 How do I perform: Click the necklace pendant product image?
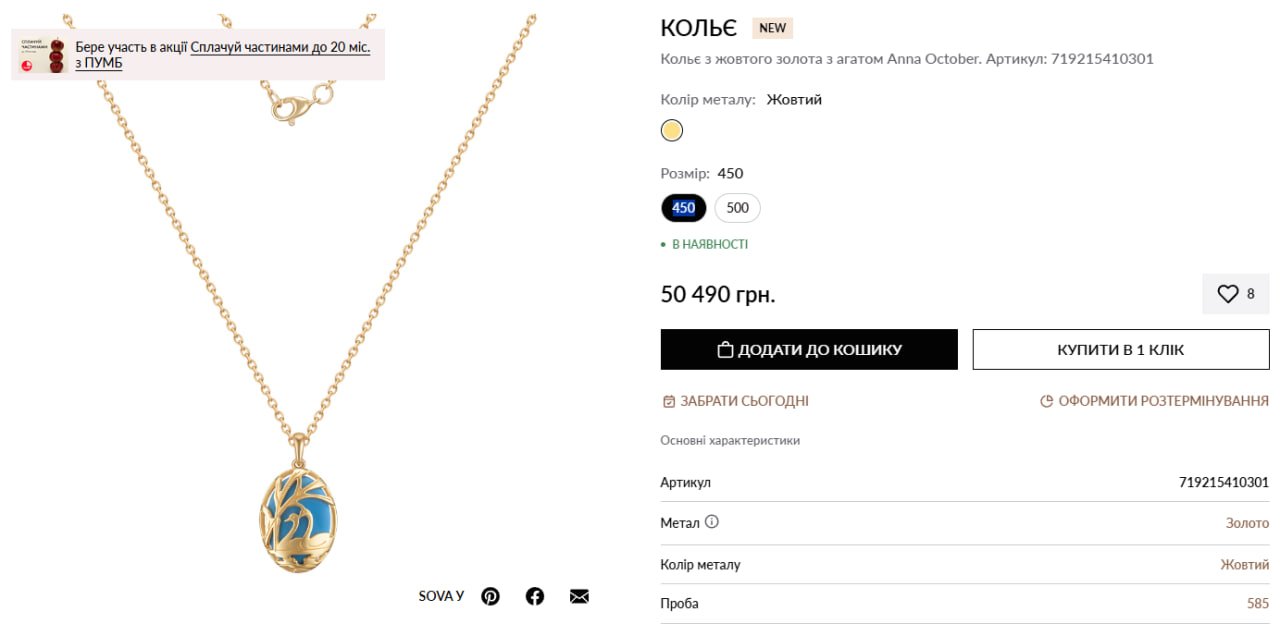point(300,510)
